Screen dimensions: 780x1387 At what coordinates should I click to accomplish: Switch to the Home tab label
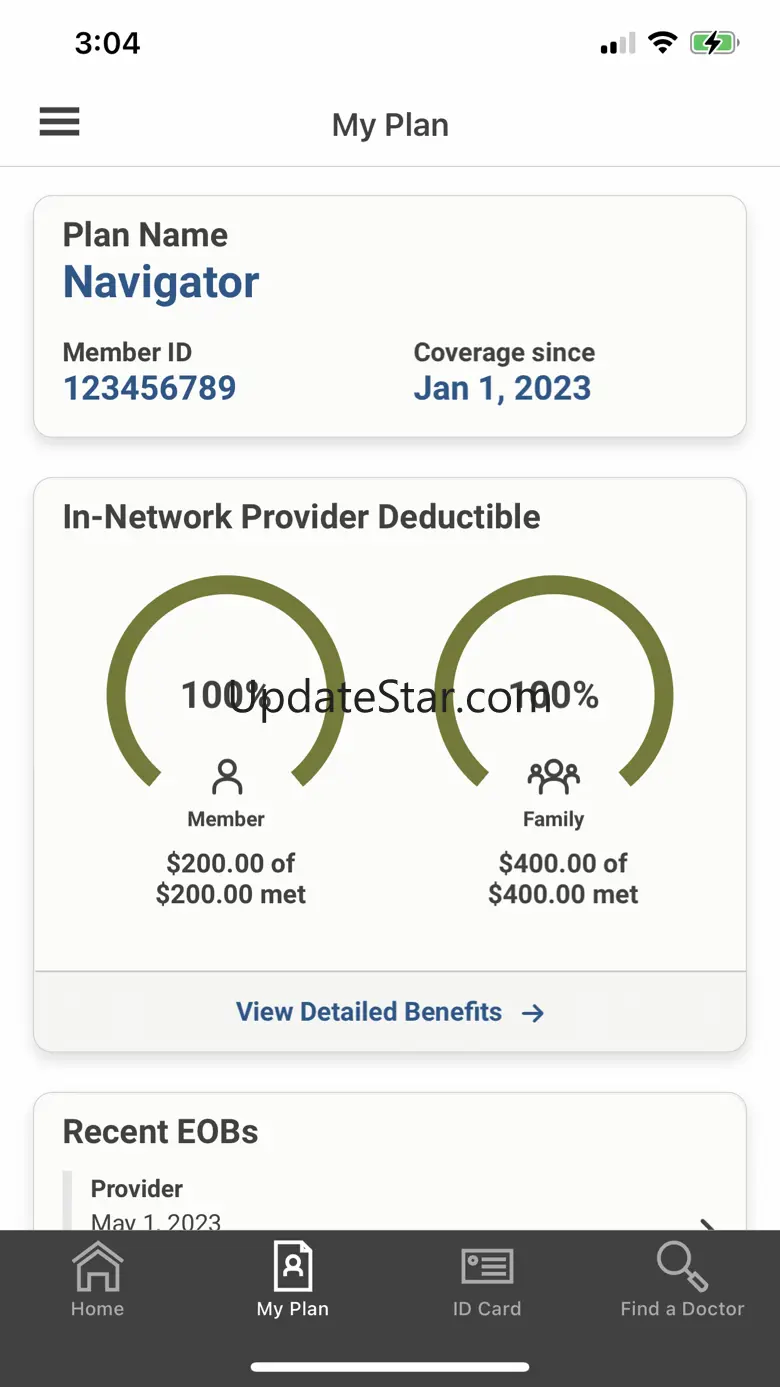click(x=97, y=1309)
